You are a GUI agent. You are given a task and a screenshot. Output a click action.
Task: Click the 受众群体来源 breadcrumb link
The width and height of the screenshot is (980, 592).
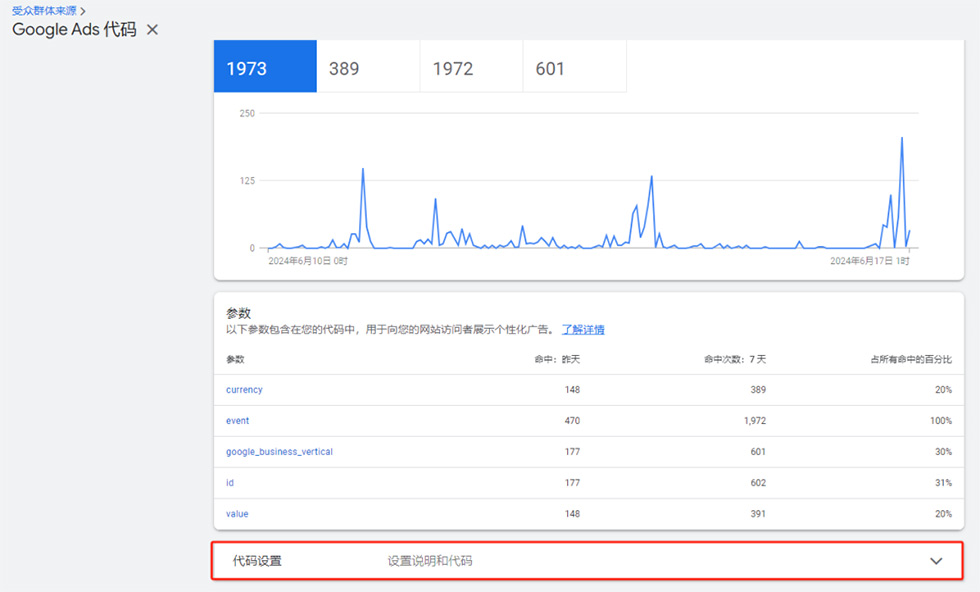click(x=44, y=10)
